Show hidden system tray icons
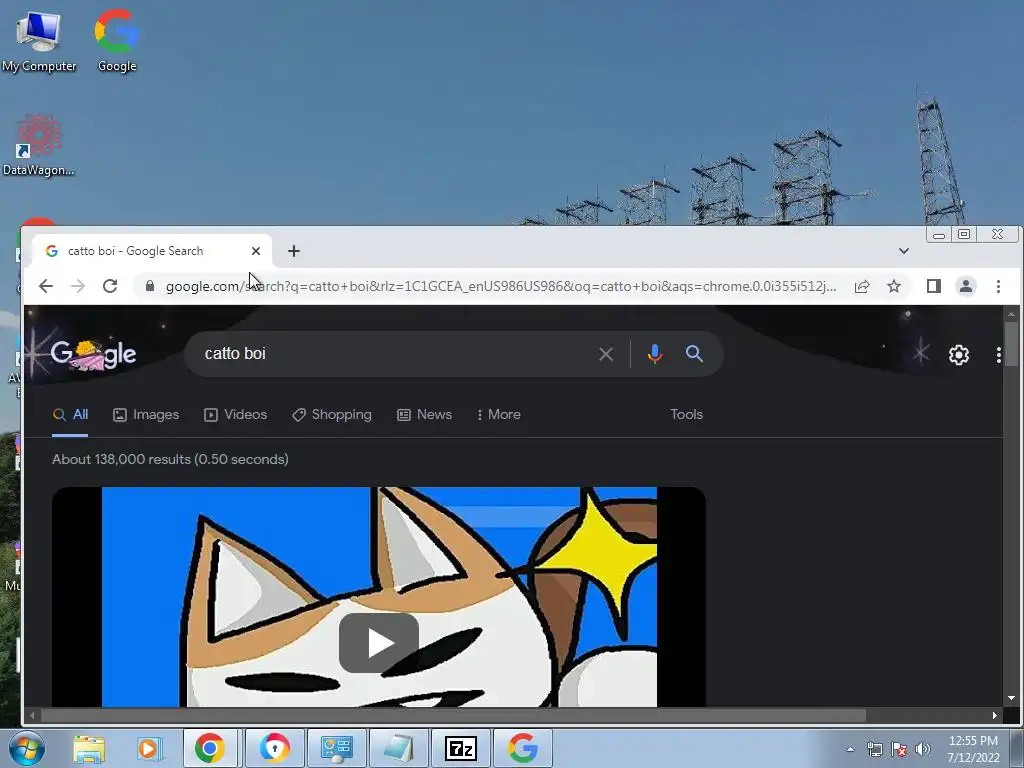Image resolution: width=1024 pixels, height=768 pixels. pos(850,749)
